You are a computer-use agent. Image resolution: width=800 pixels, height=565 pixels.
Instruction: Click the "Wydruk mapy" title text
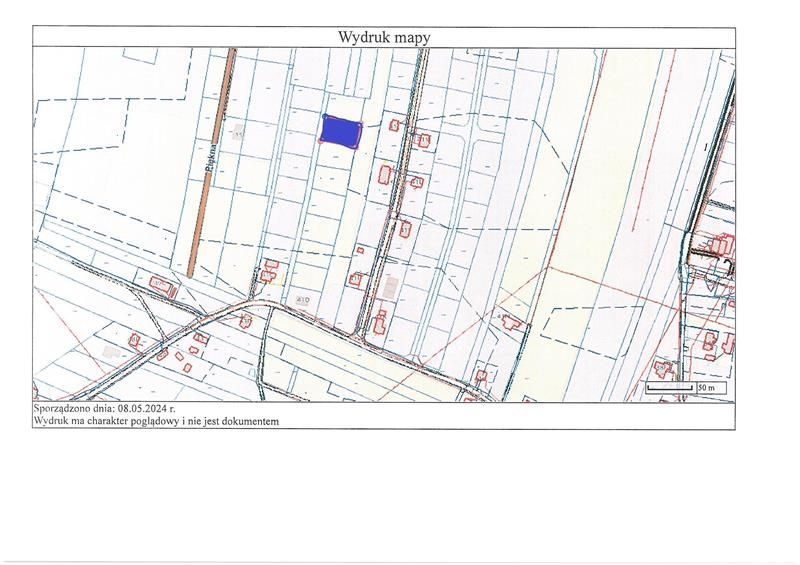pos(384,37)
